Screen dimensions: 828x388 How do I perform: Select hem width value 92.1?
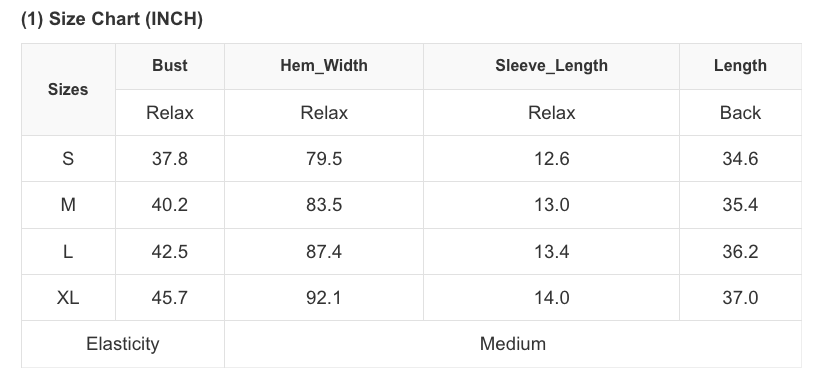(324, 298)
